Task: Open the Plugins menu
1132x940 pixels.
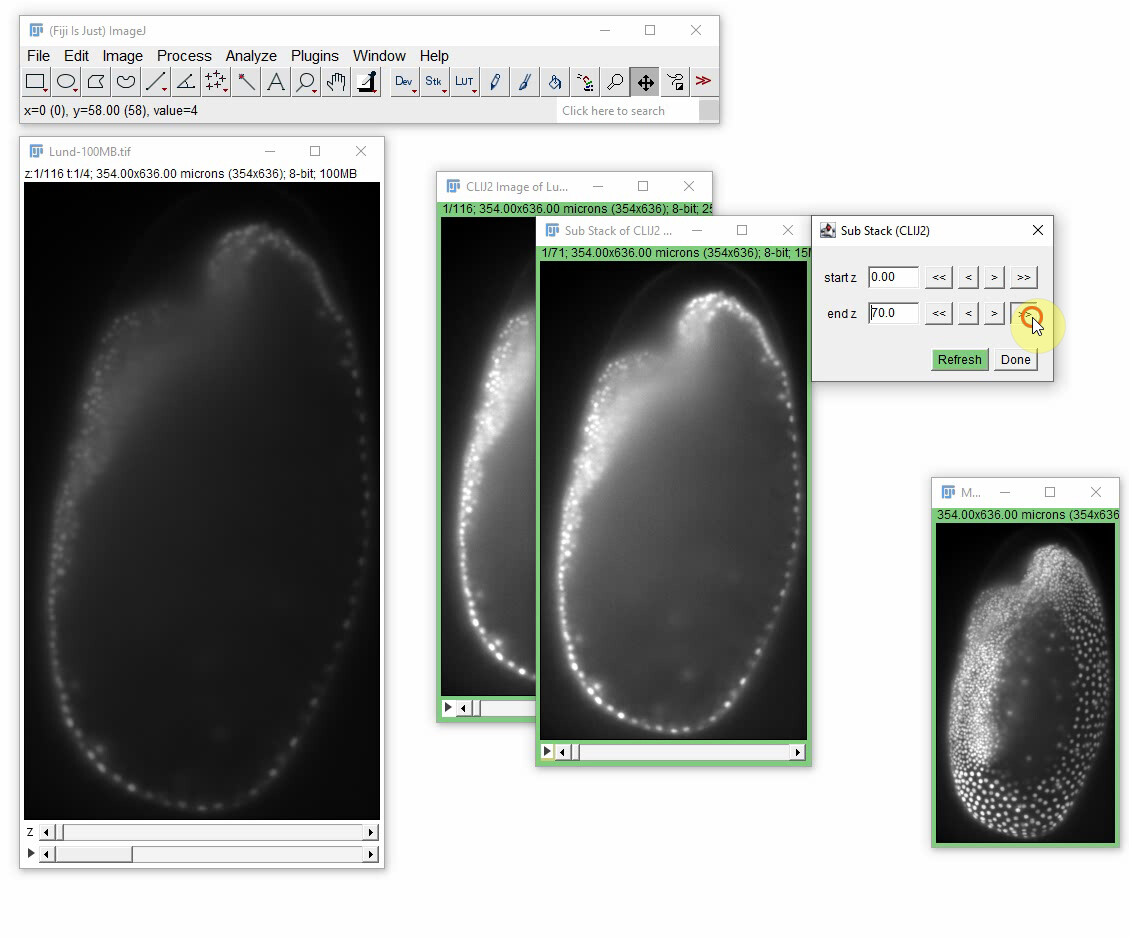Action: [315, 55]
